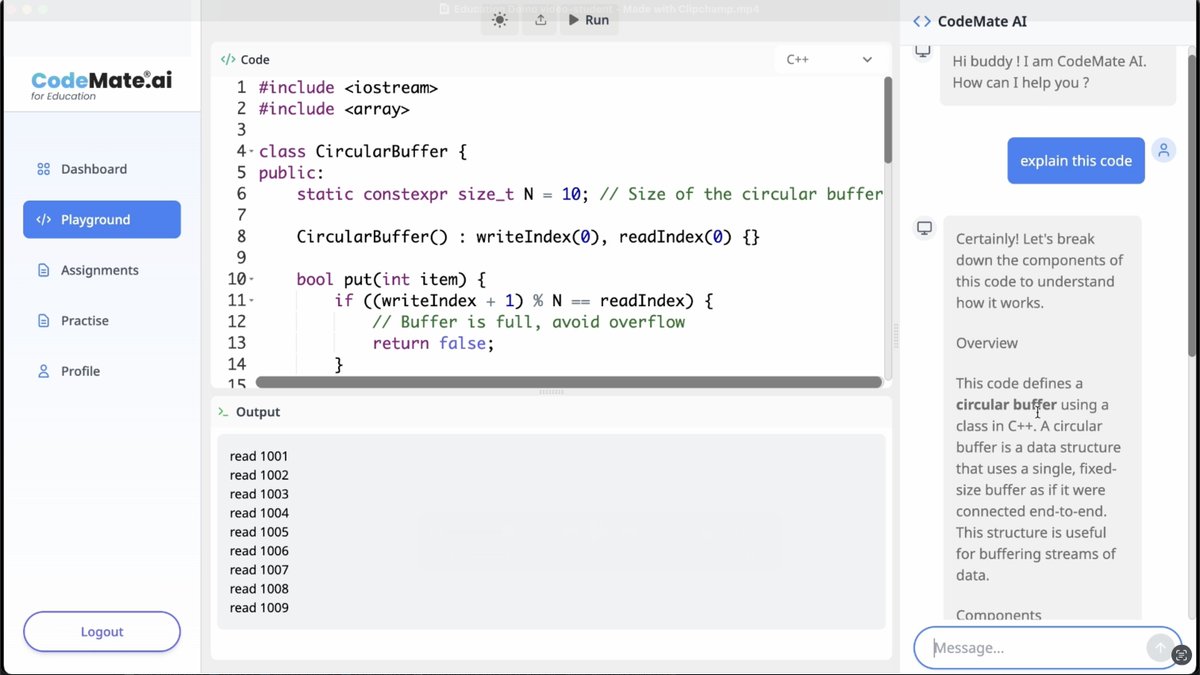This screenshot has width=1200, height=675.
Task: Click the vertical divider handle beside the chat panel
Action: point(896,337)
